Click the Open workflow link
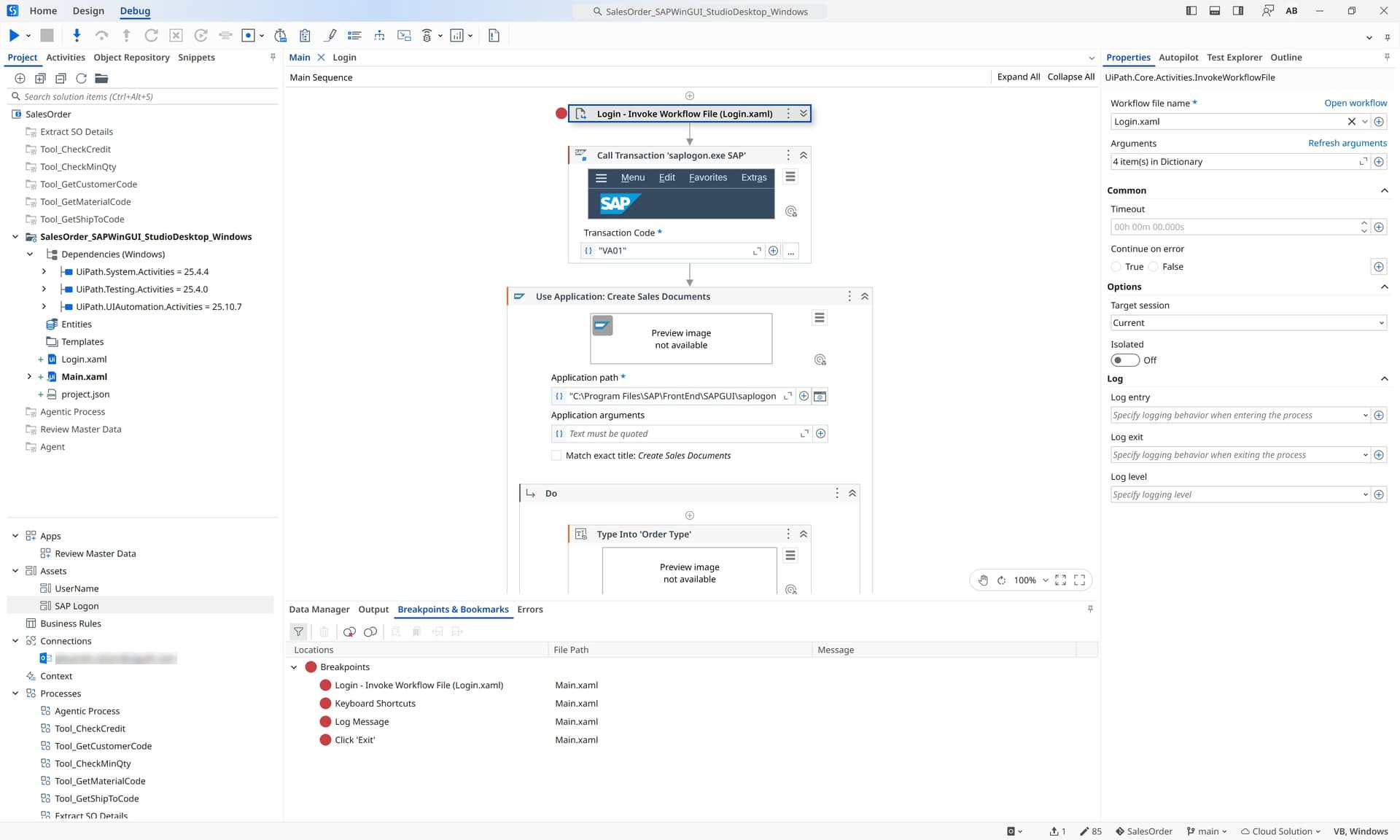Viewport: 1400px width, 840px height. point(1356,103)
